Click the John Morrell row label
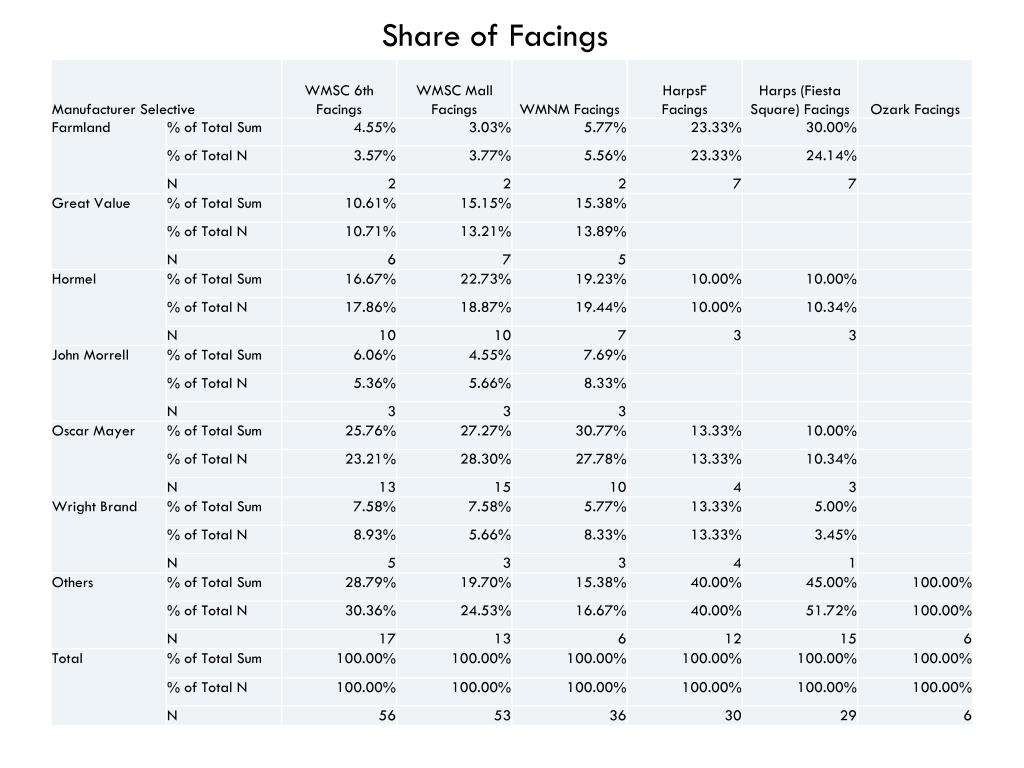This screenshot has width=1024, height=768. 90,355
